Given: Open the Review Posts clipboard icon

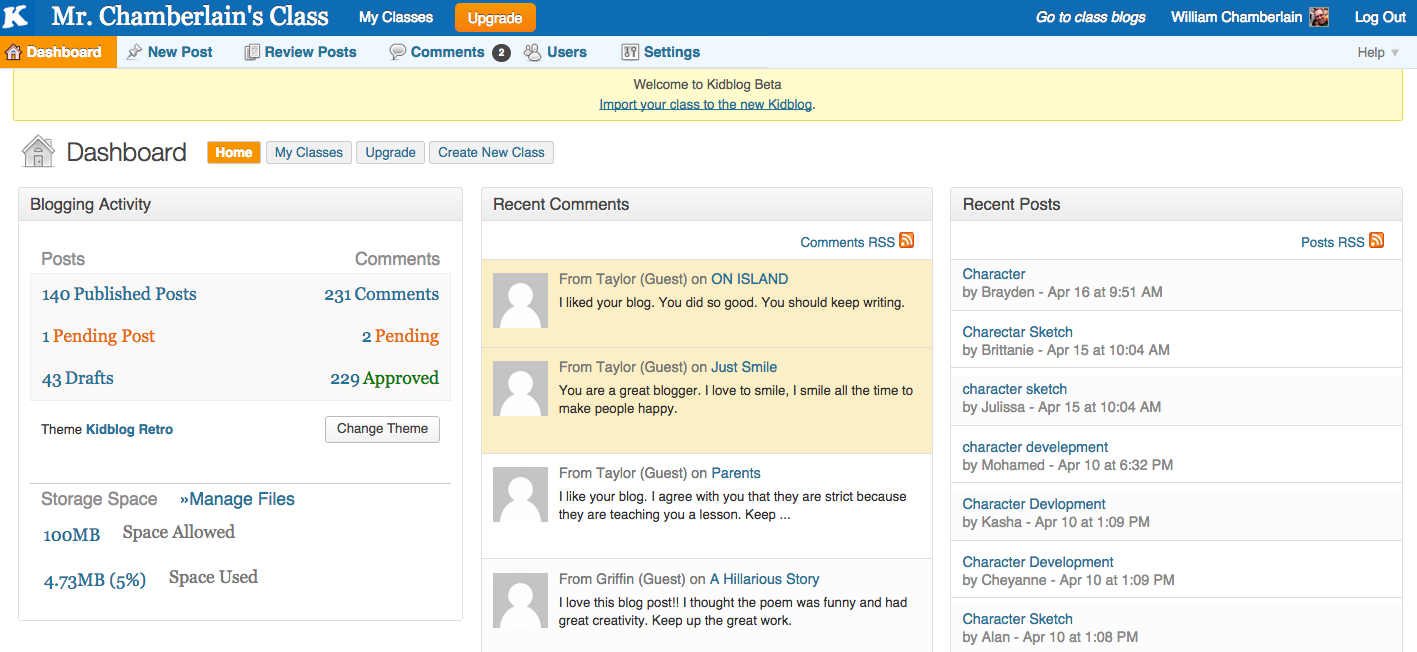Looking at the screenshot, I should 250,51.
